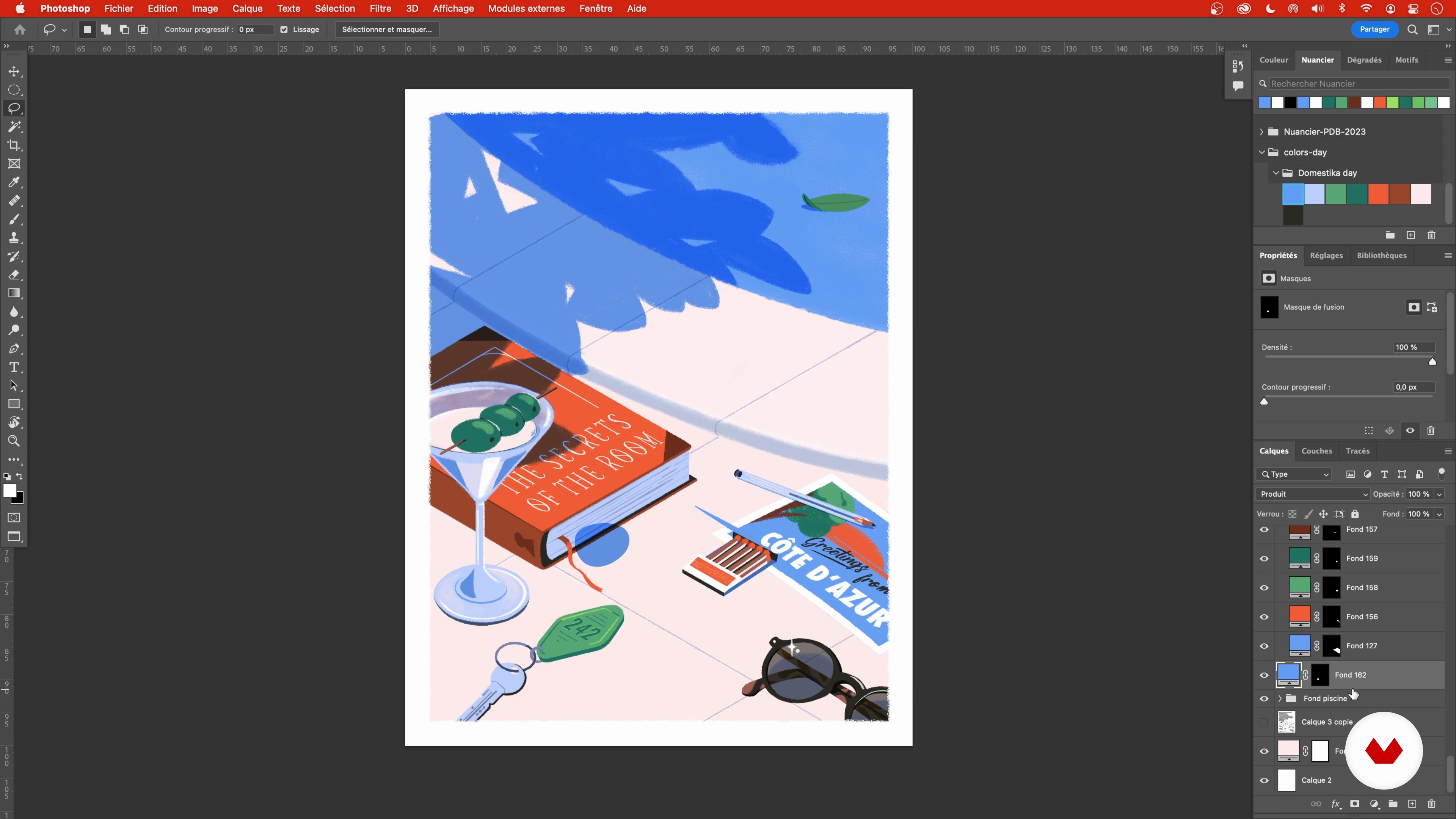Select the Hand tool
The height and width of the screenshot is (819, 1456).
pyautogui.click(x=14, y=423)
